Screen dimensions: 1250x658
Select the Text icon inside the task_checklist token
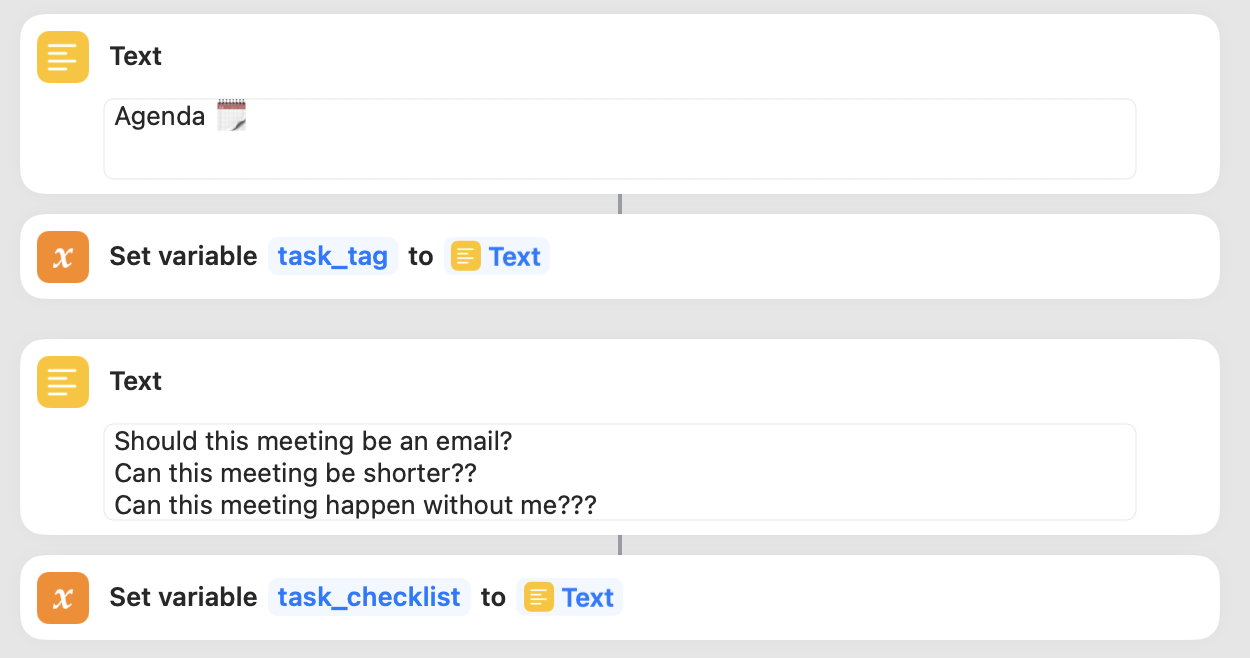click(540, 597)
